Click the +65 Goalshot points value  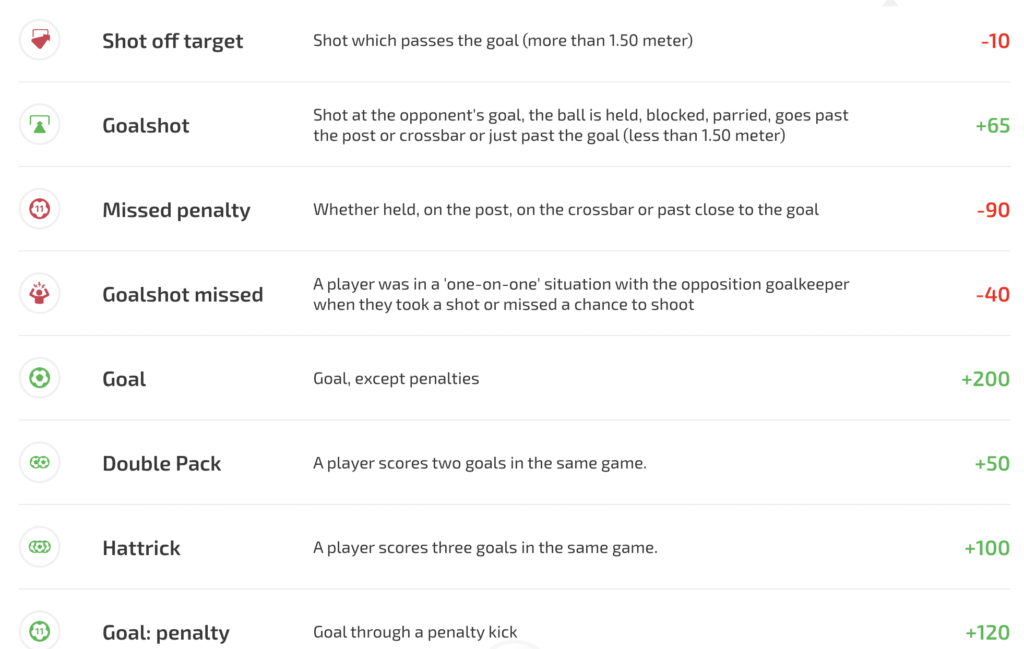click(x=991, y=126)
